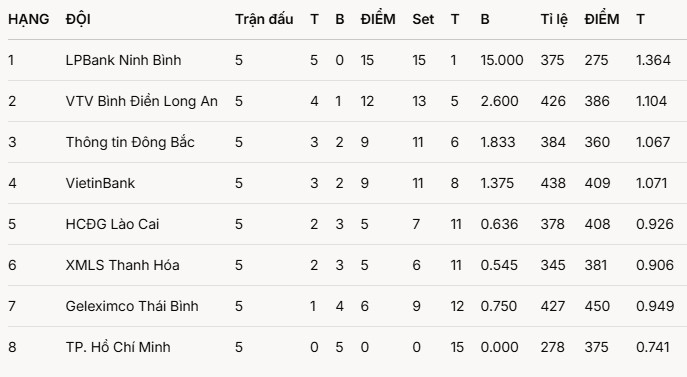
Task: Open the HCĐG Lào Cai team entry
Action: 112,224
